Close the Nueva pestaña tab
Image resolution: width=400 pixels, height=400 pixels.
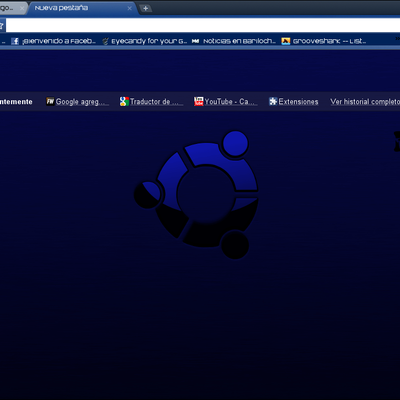(x=129, y=8)
